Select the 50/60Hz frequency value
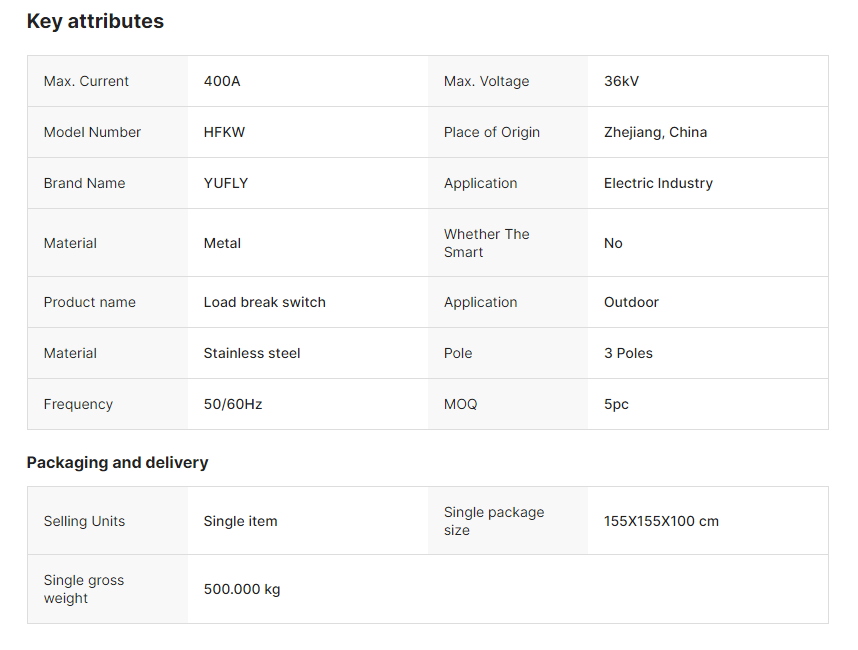858x650 pixels. click(x=233, y=404)
